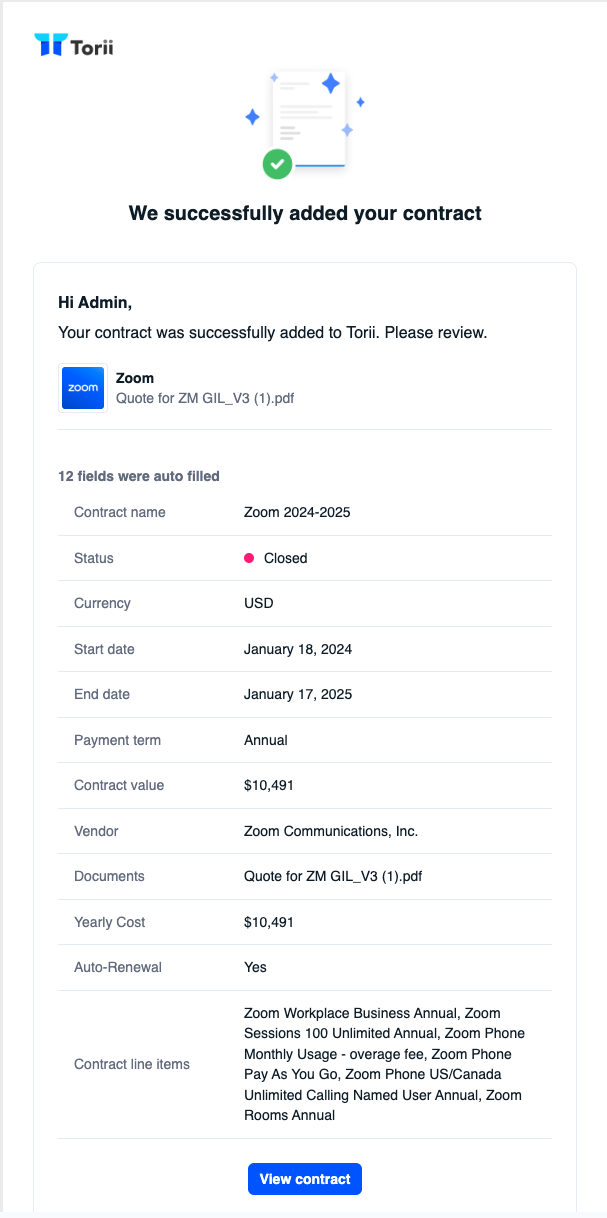Click the 'Contract line items' label

coord(132,1064)
